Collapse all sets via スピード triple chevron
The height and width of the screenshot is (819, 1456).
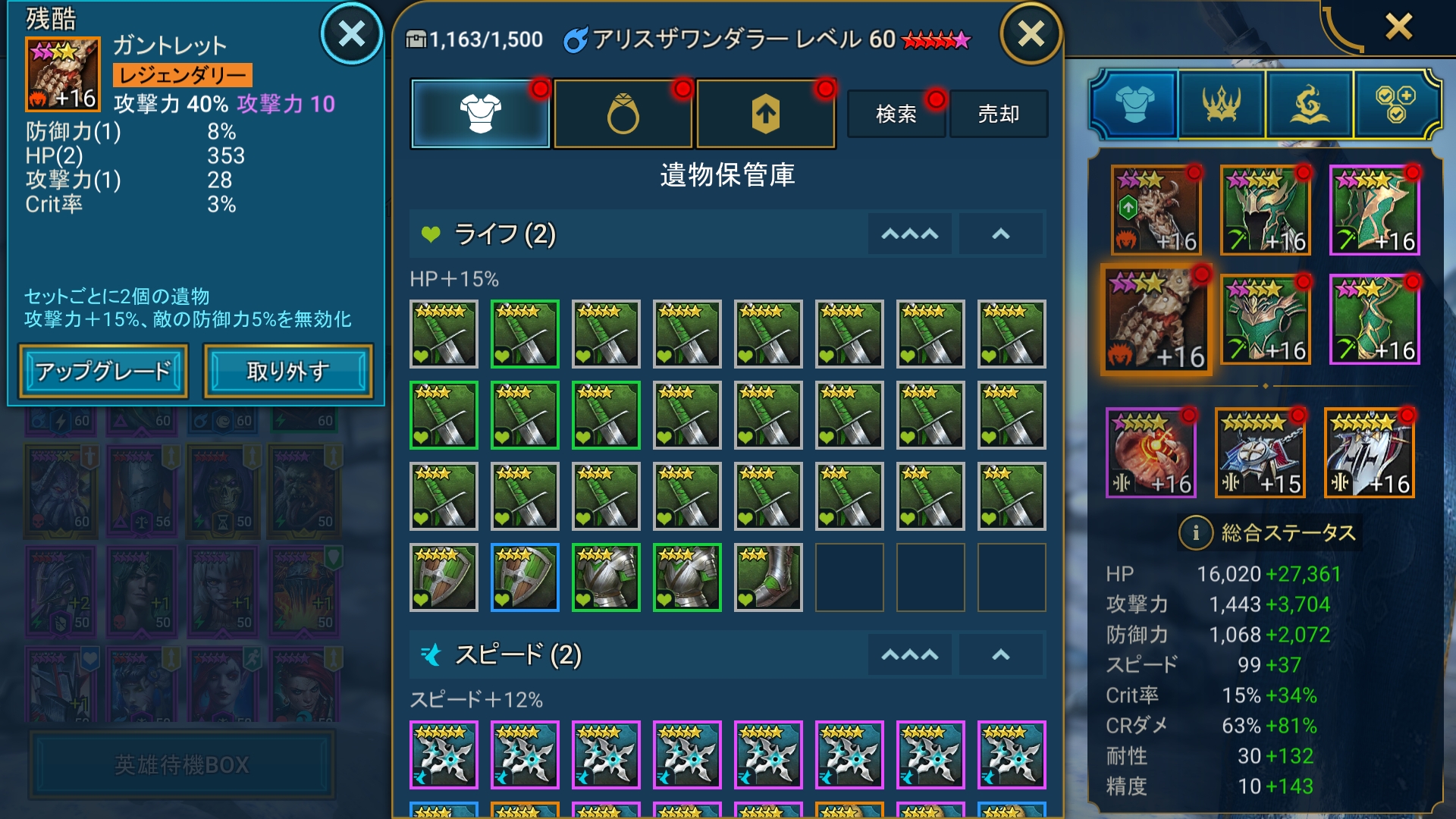point(909,654)
